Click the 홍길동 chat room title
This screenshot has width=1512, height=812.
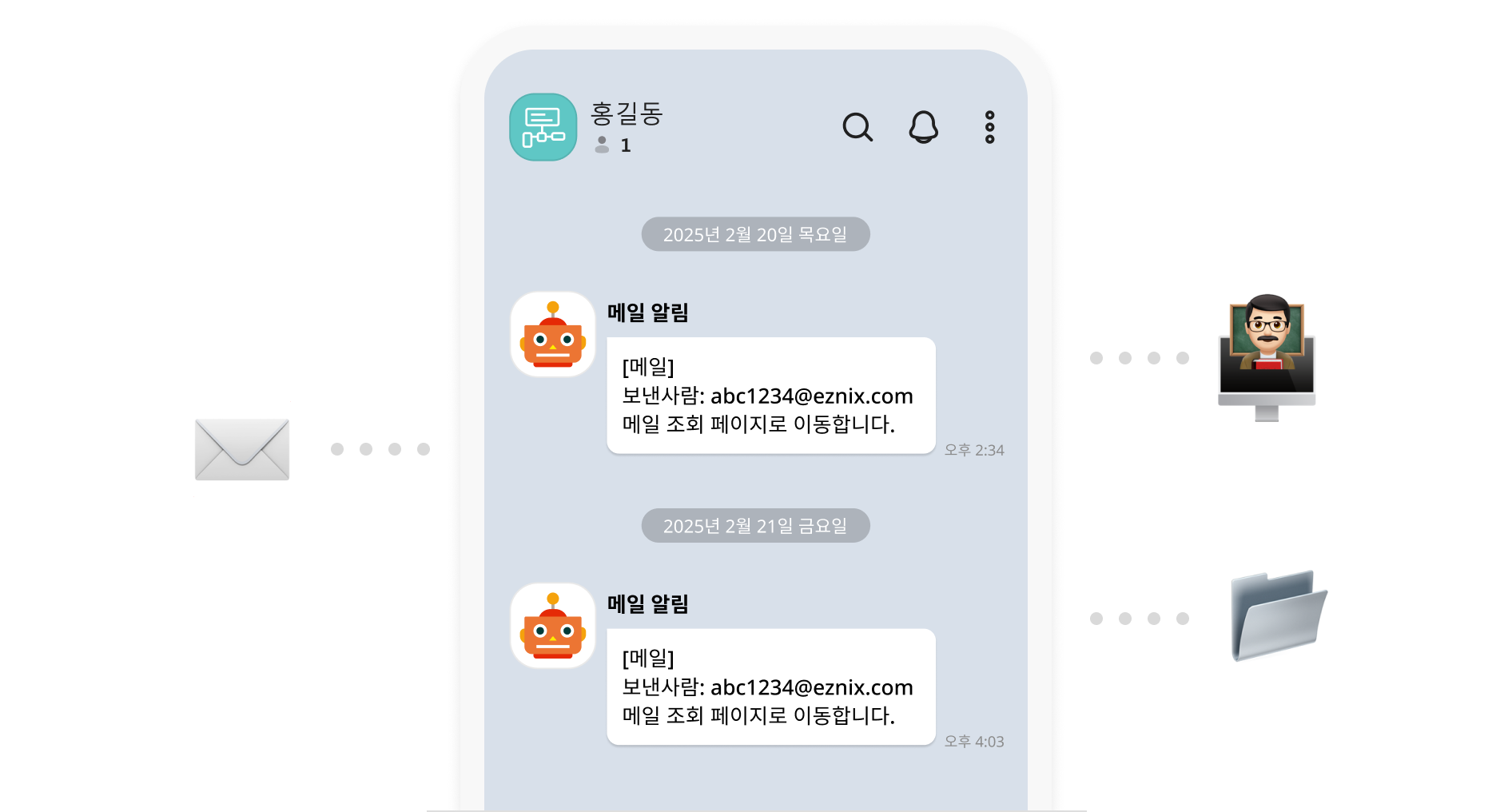[x=627, y=113]
